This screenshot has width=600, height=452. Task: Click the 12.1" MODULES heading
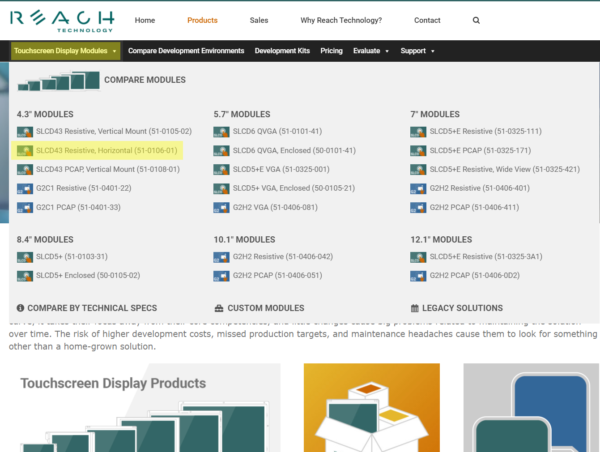pyautogui.click(x=441, y=240)
